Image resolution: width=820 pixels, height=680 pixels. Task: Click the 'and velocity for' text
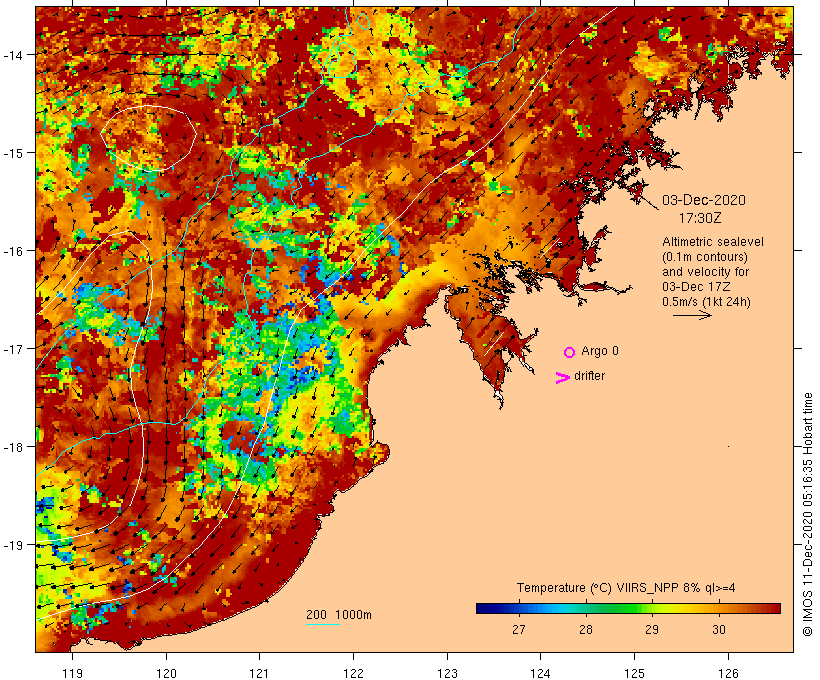[x=705, y=272]
